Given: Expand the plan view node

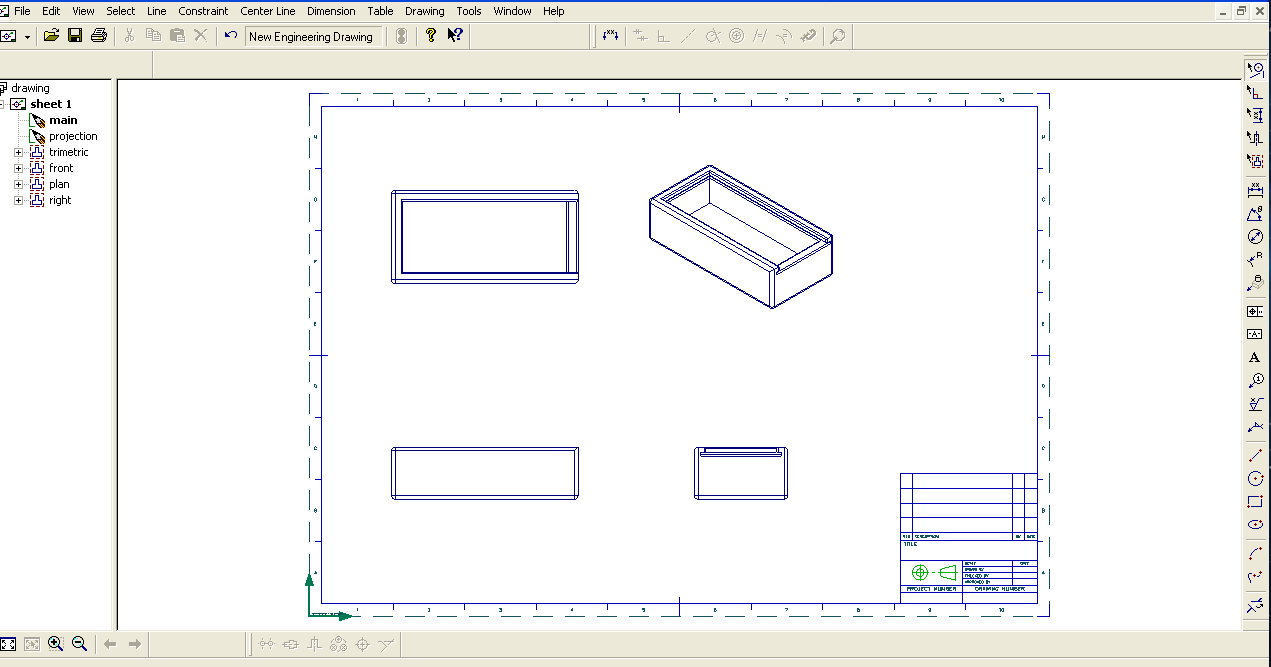Looking at the screenshot, I should click(x=18, y=184).
